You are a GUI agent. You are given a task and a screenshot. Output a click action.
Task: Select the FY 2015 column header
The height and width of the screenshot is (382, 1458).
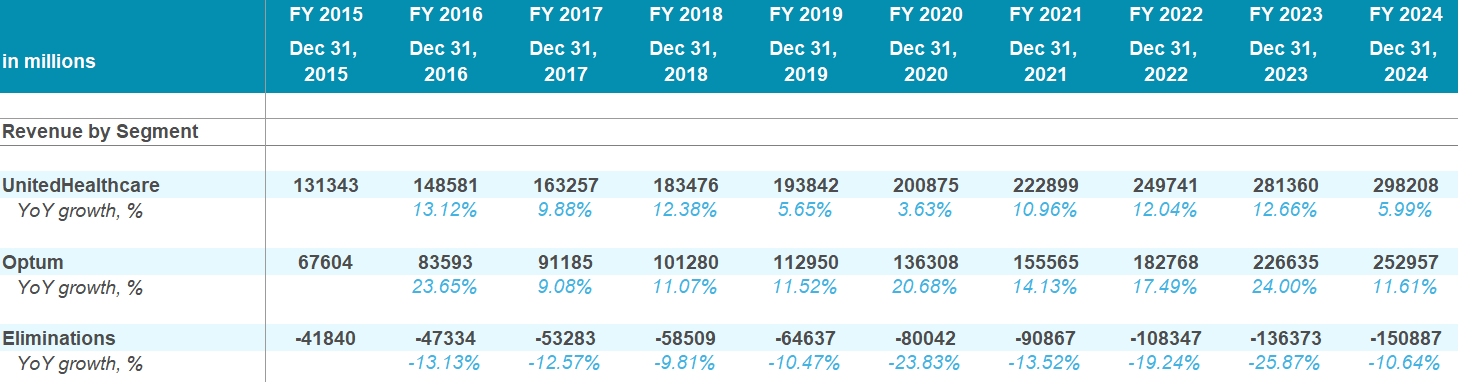pos(326,15)
